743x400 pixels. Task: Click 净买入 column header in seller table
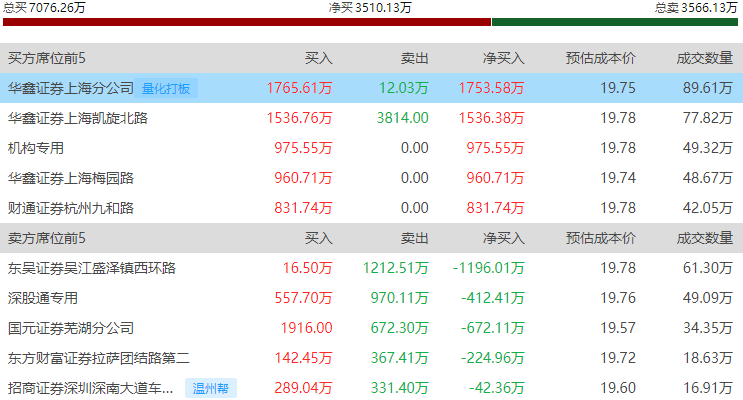coord(504,238)
